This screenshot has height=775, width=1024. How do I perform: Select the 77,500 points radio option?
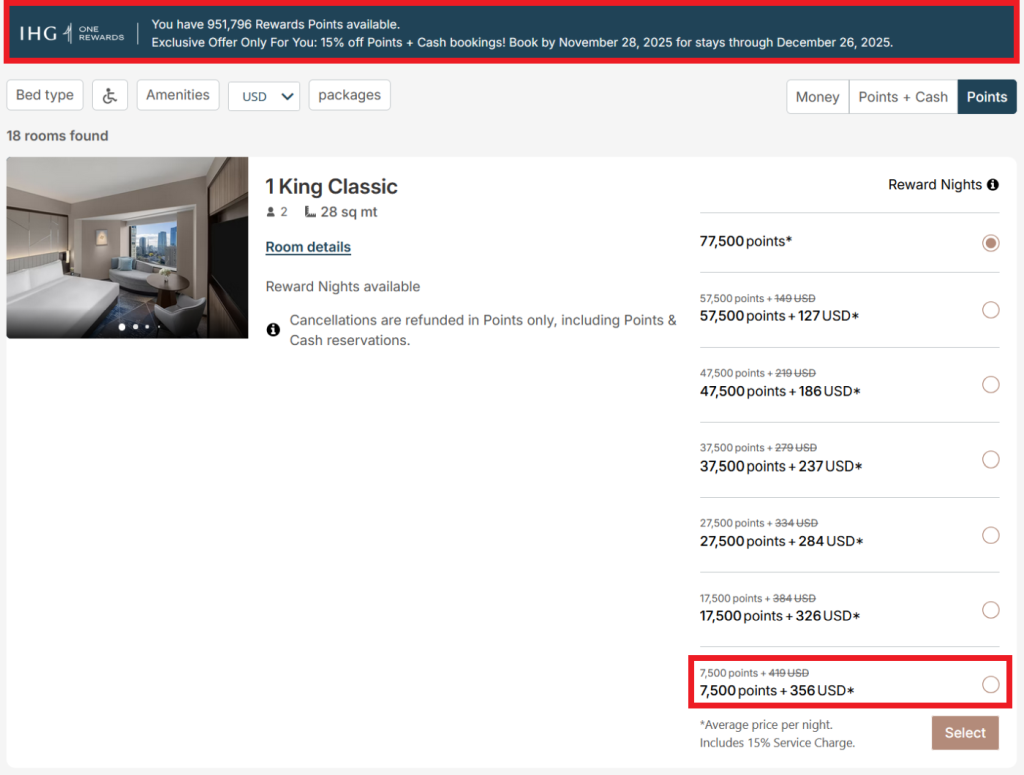tap(990, 243)
